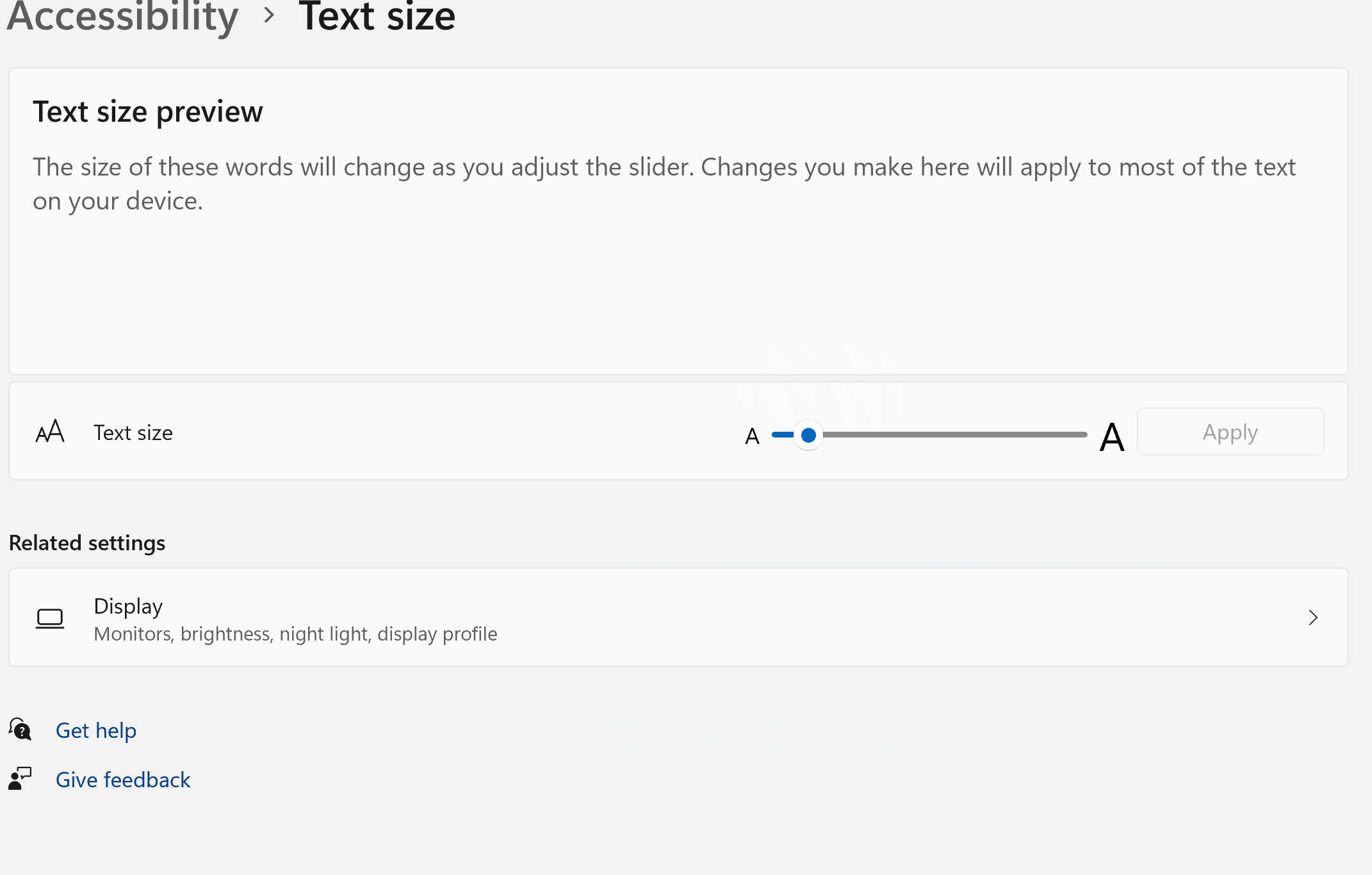Click the Get help headset icon
Screen dimensions: 1372x875
[20, 730]
